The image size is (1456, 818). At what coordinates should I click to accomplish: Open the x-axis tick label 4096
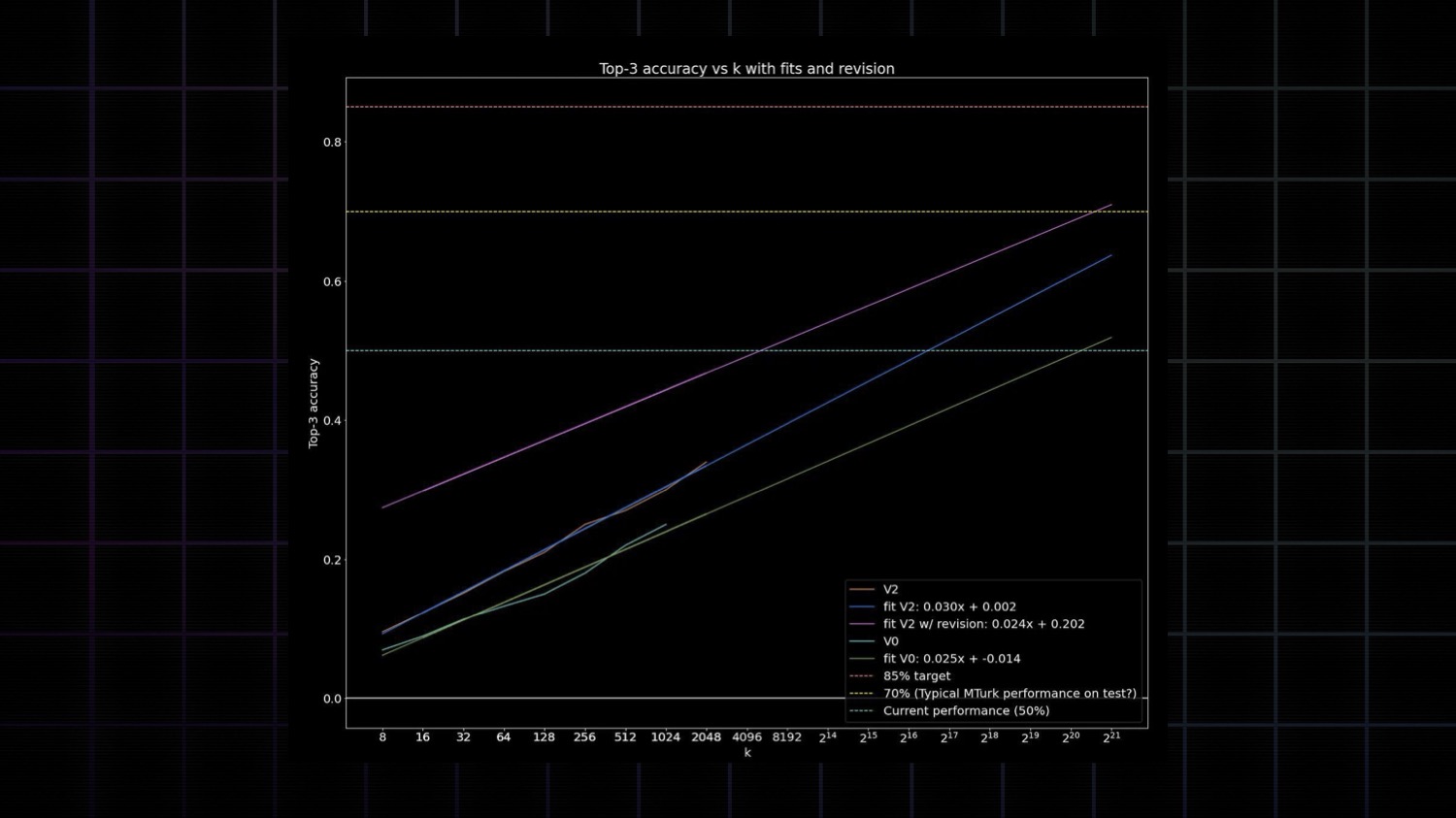point(746,736)
